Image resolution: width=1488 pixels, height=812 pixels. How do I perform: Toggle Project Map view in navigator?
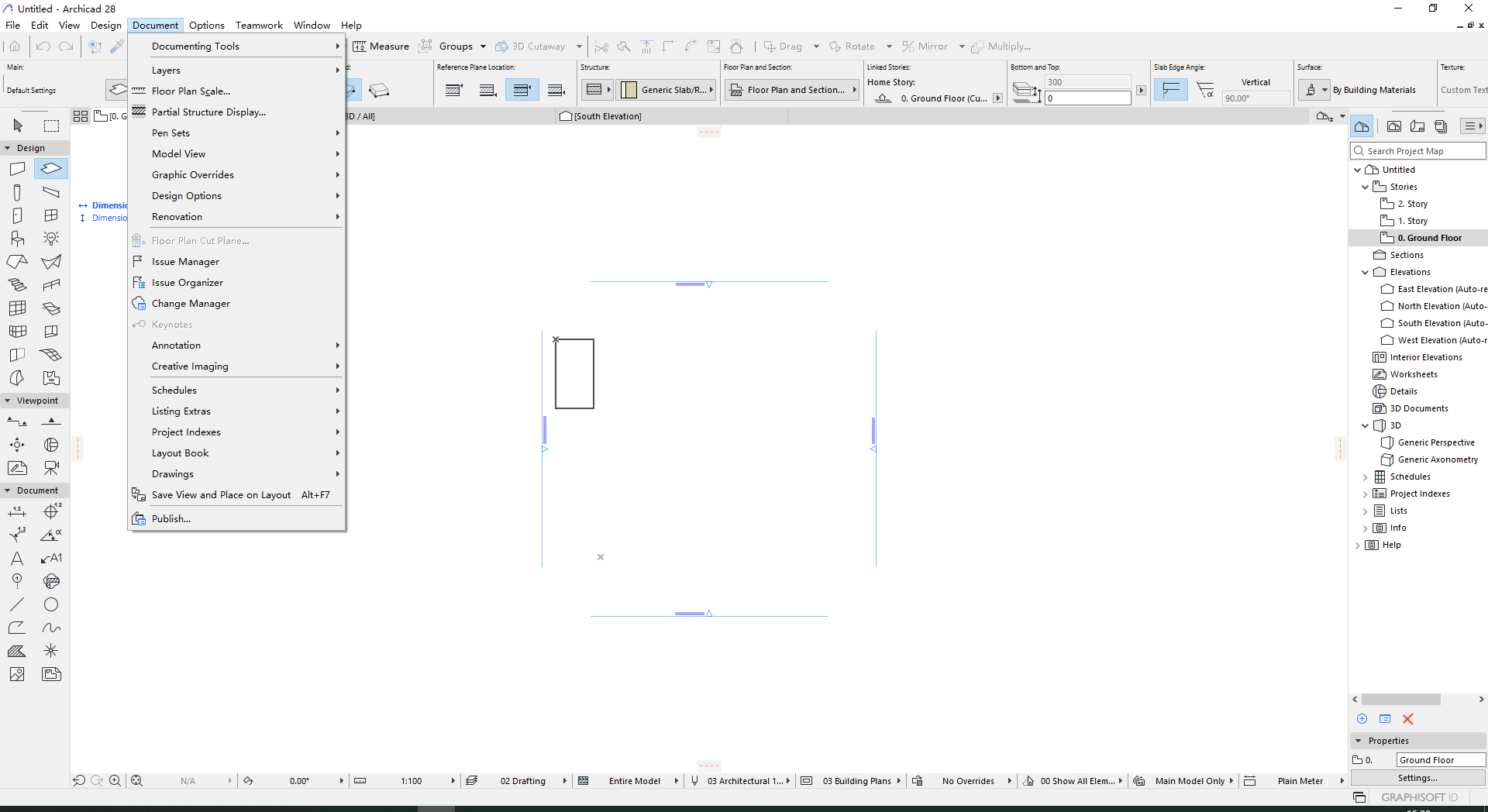coord(1362,126)
